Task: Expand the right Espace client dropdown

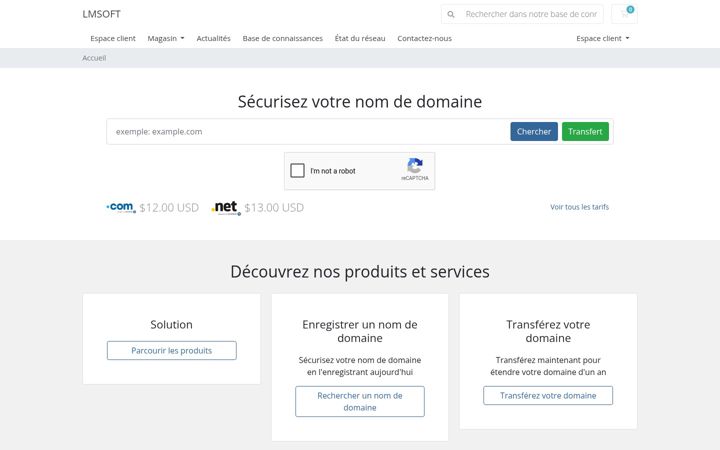Action: 602,38
